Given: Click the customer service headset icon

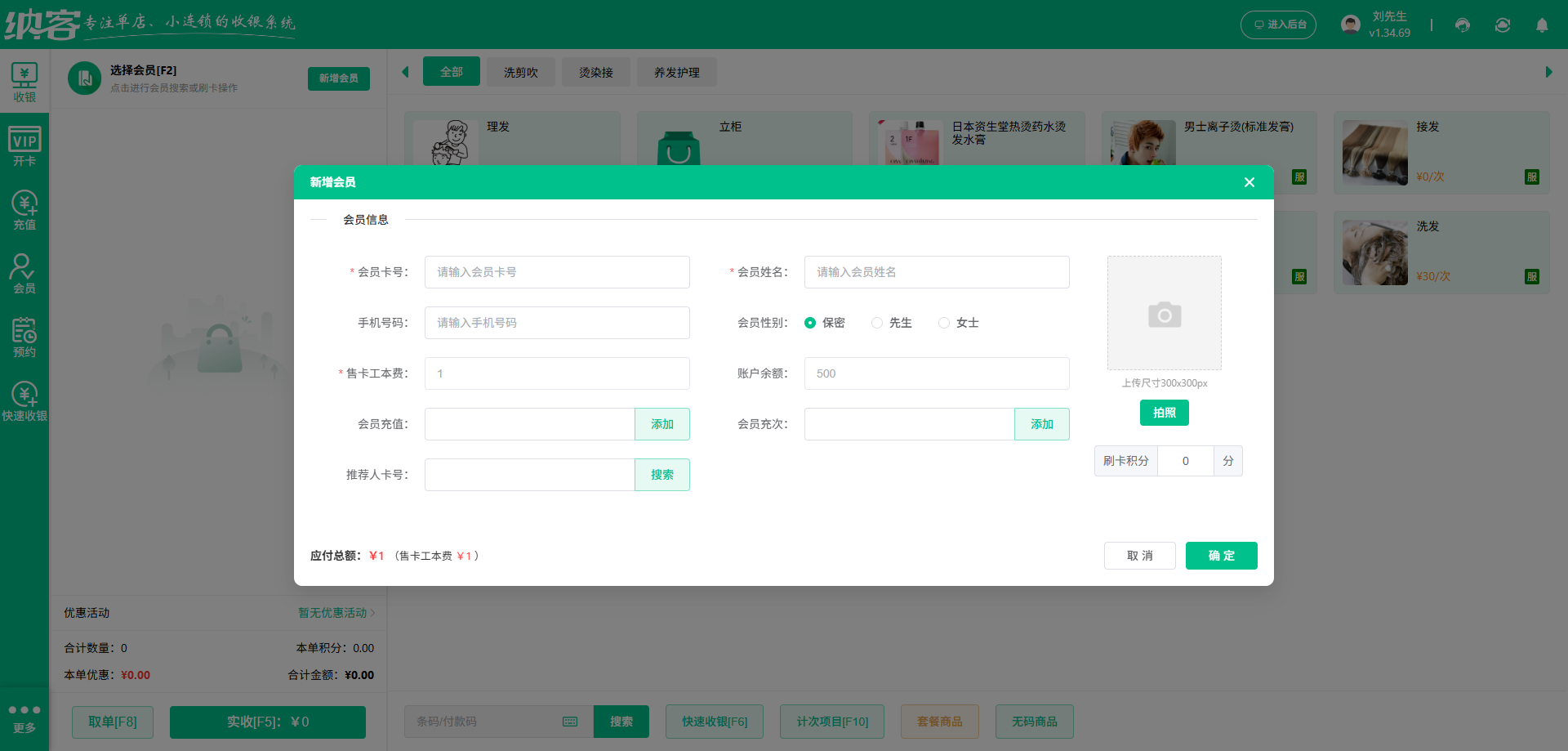Looking at the screenshot, I should tap(1463, 25).
